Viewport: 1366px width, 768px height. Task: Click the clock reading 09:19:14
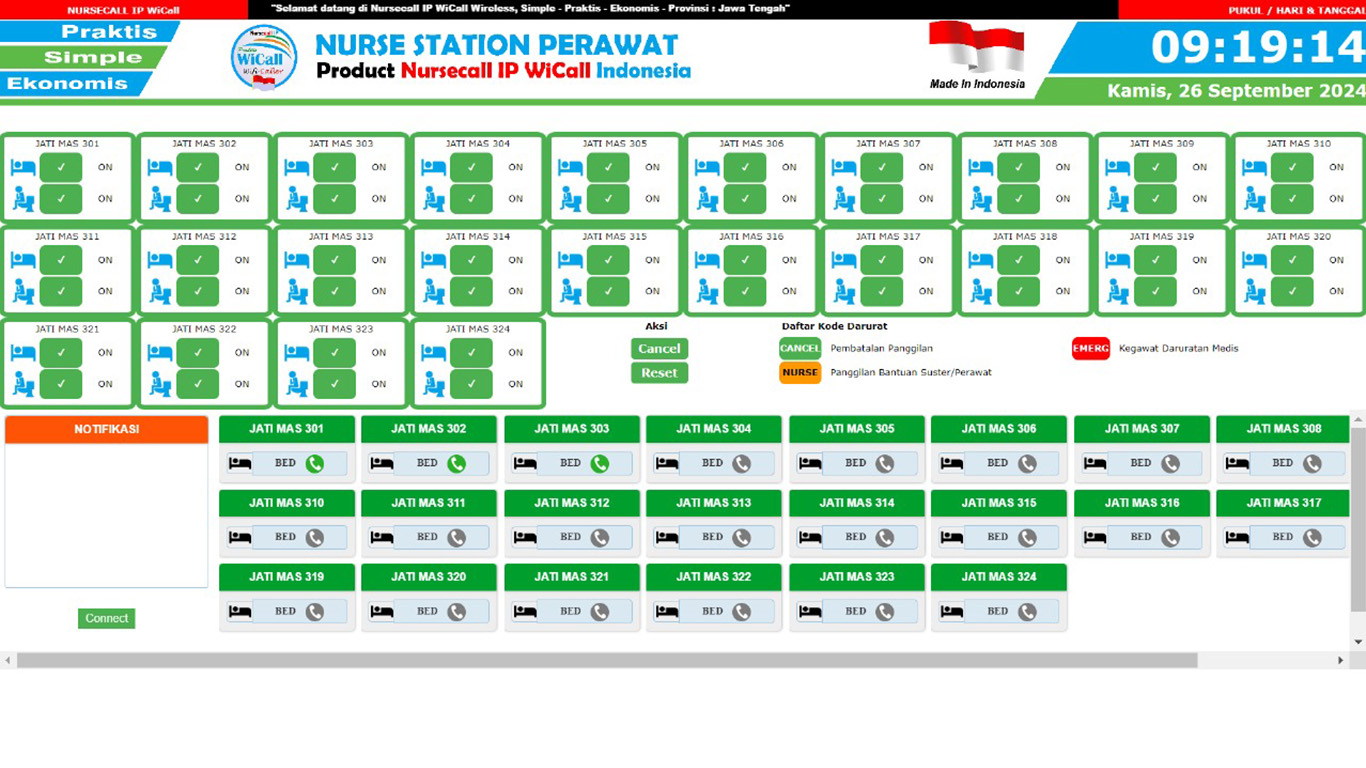[x=1258, y=48]
